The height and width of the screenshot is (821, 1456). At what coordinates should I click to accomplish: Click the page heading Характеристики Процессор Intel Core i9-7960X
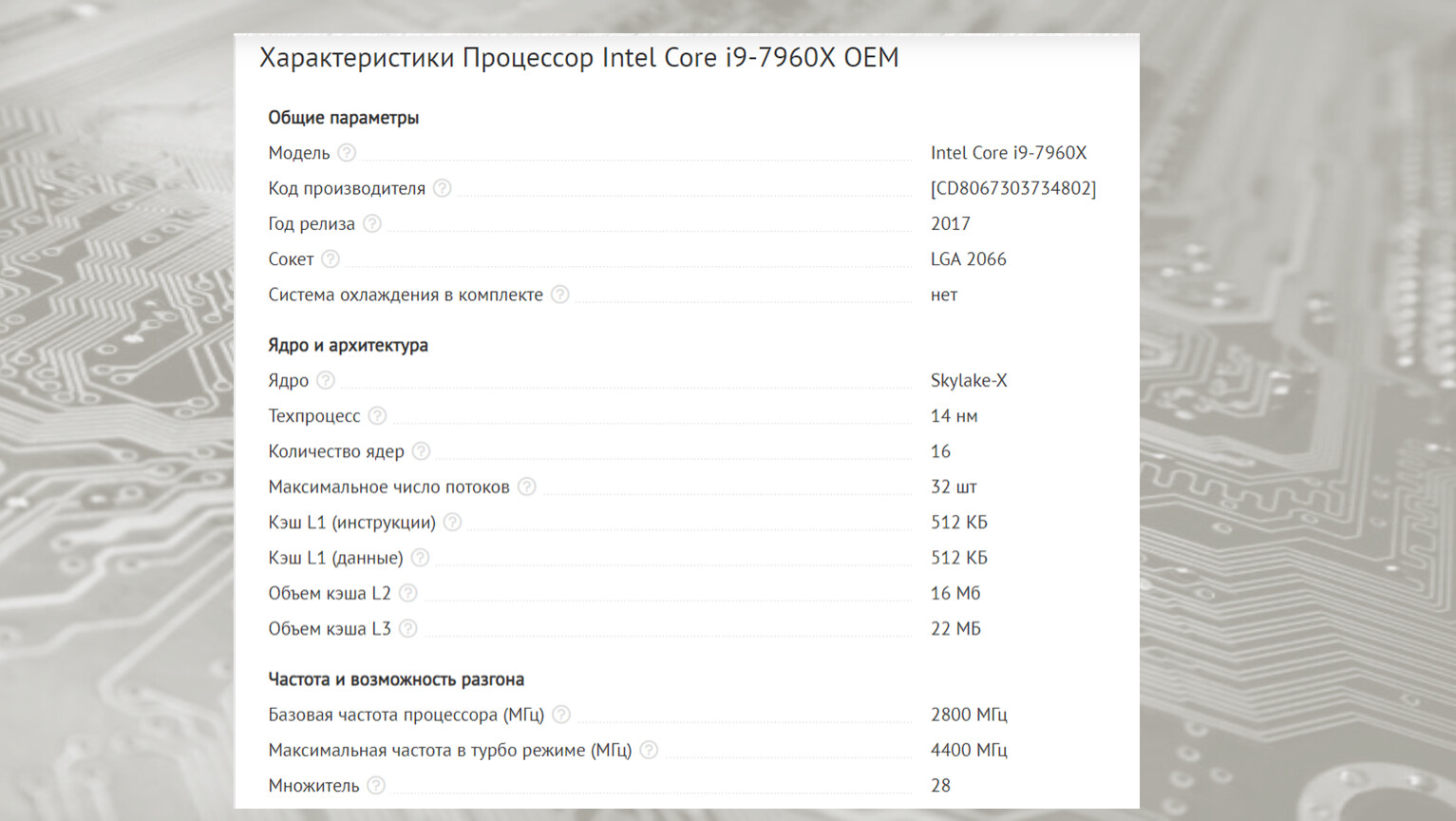point(578,58)
